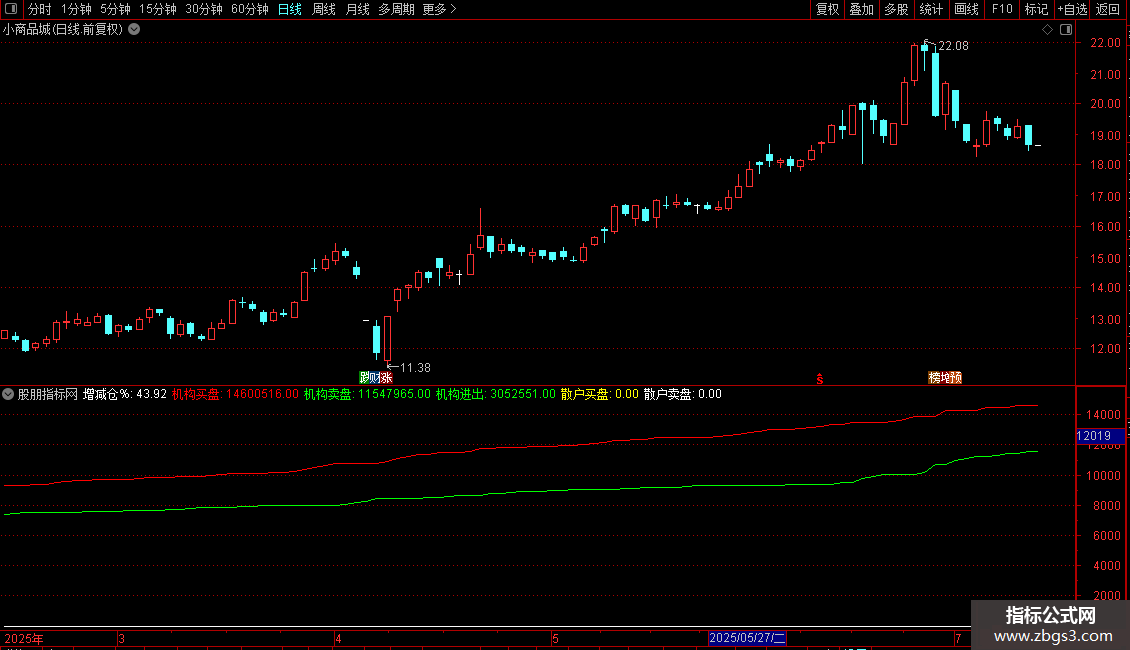Open dropdown beside 小商品城 chart title
This screenshot has height=650, width=1130.
coord(134,30)
